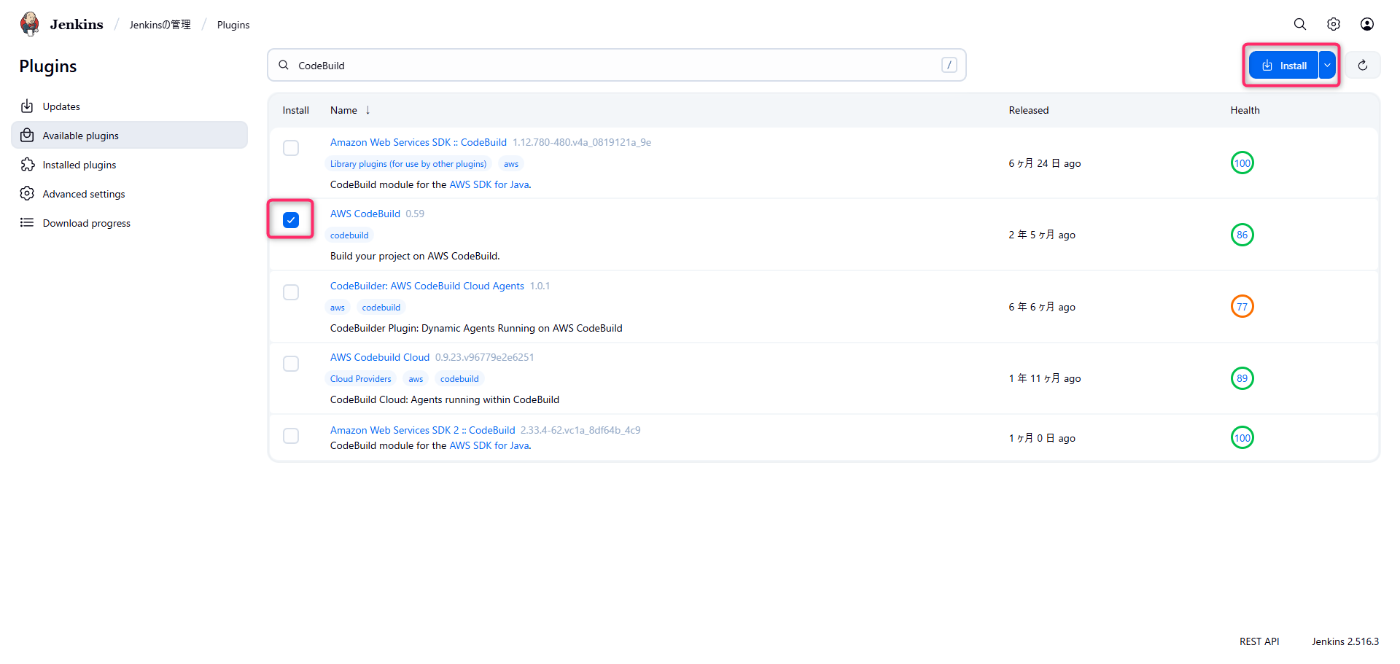This screenshot has width=1400, height=664.
Task: Open the search magnifier icon in header
Action: pos(1300,24)
